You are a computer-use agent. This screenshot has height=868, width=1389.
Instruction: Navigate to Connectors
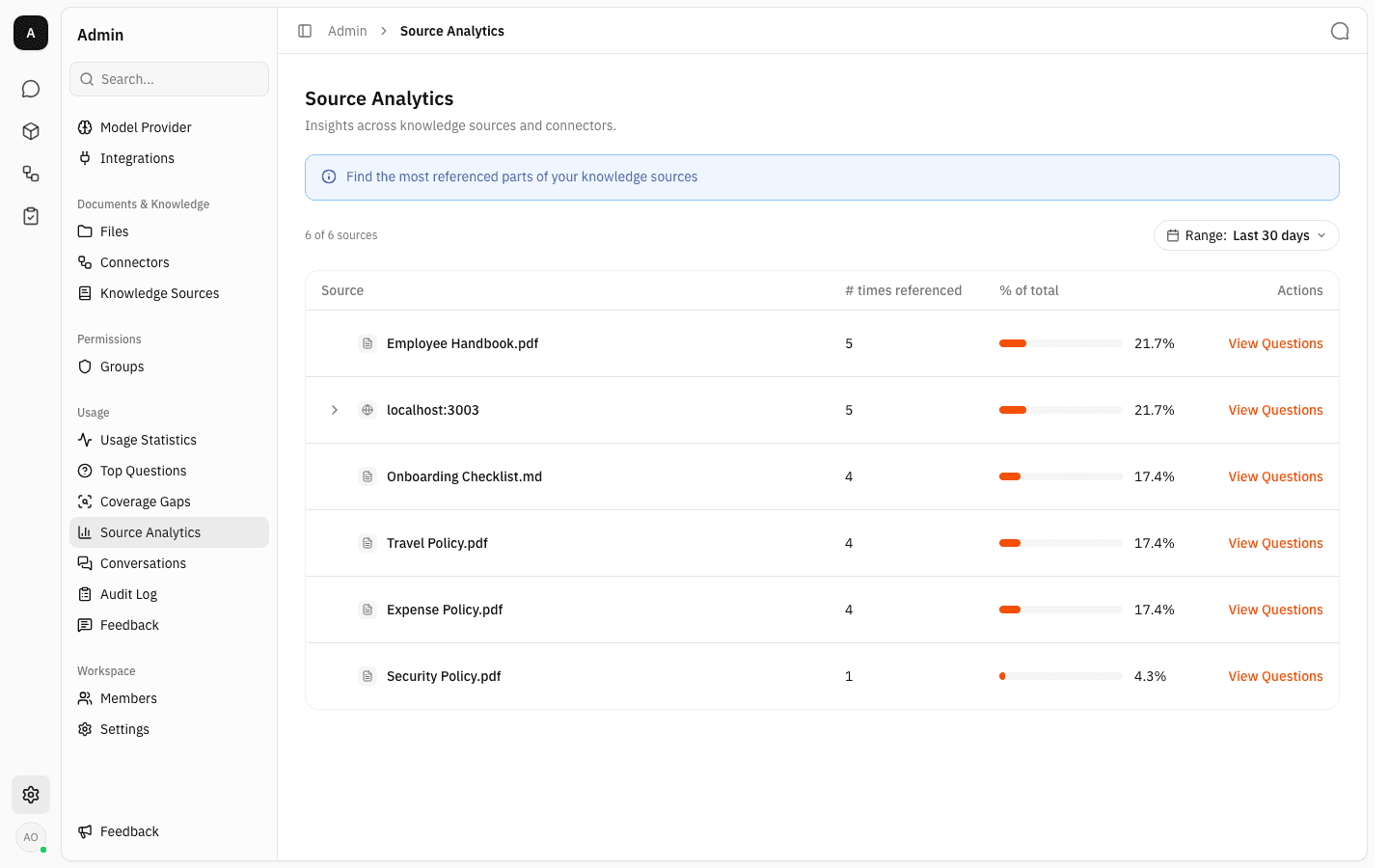pos(169,262)
